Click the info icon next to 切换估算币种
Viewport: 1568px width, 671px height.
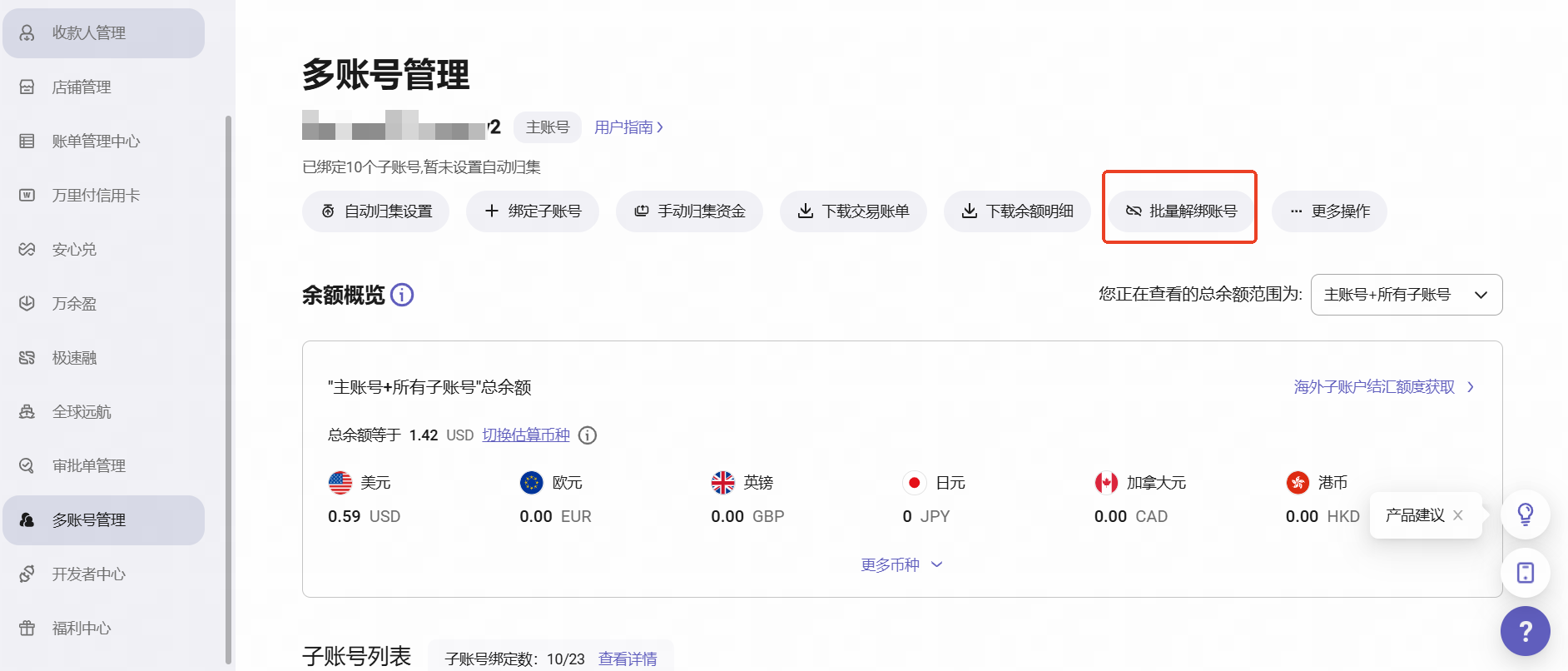(x=588, y=435)
